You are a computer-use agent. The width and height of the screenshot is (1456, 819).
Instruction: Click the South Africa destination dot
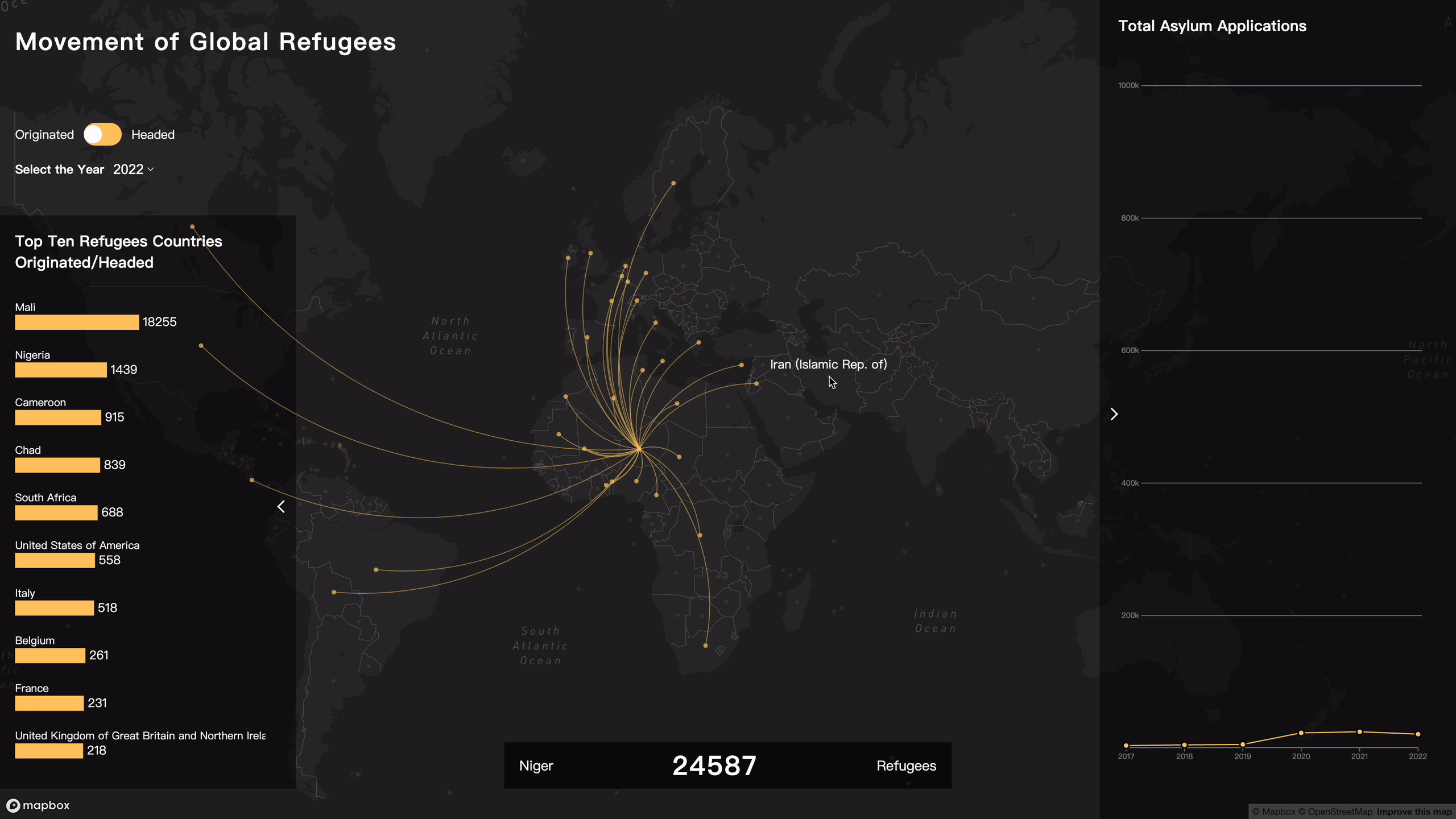pos(705,646)
